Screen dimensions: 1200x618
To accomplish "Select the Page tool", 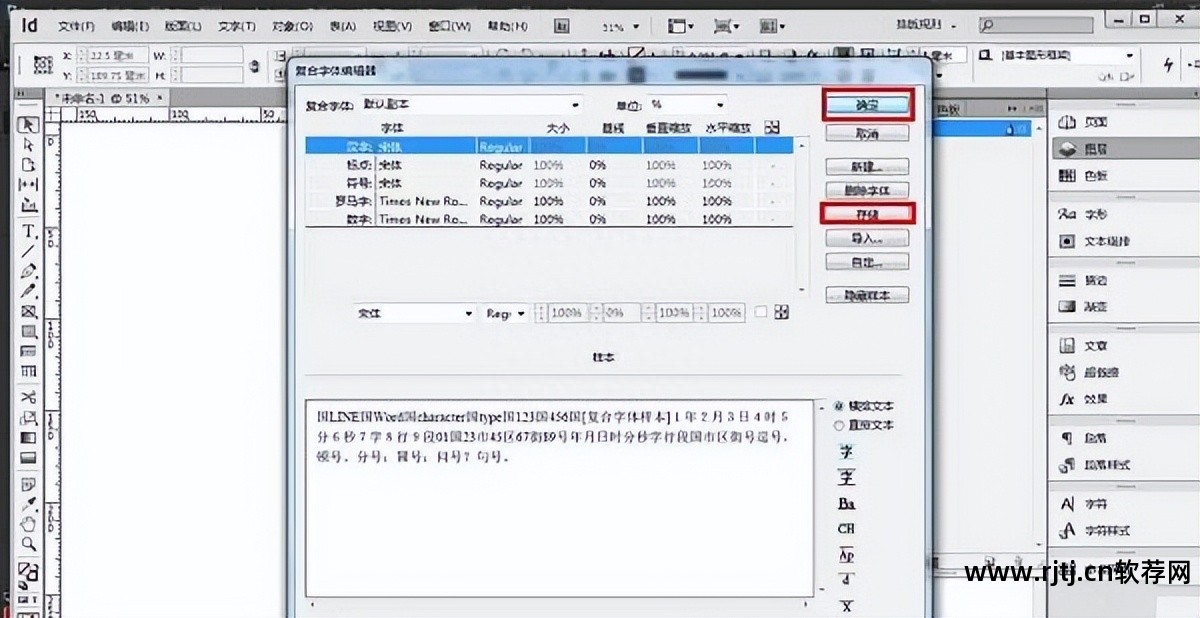I will [x=29, y=165].
